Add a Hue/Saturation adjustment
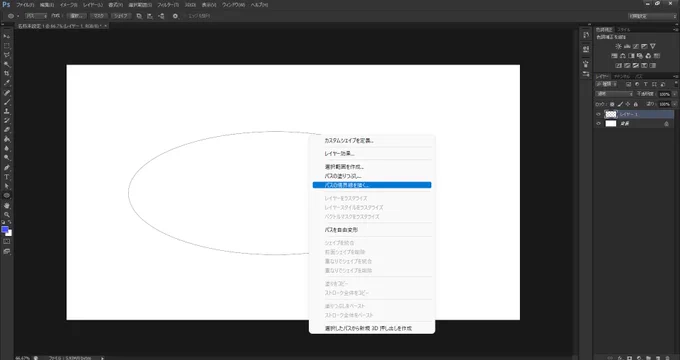 pos(615,56)
